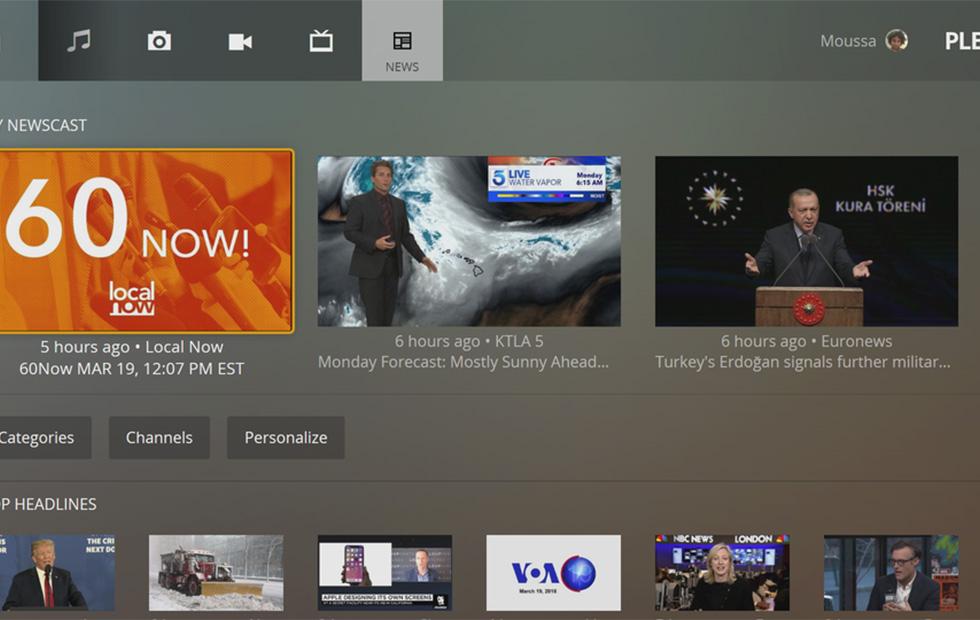
Task: Open the VOA headline thumbnail
Action: tap(554, 572)
